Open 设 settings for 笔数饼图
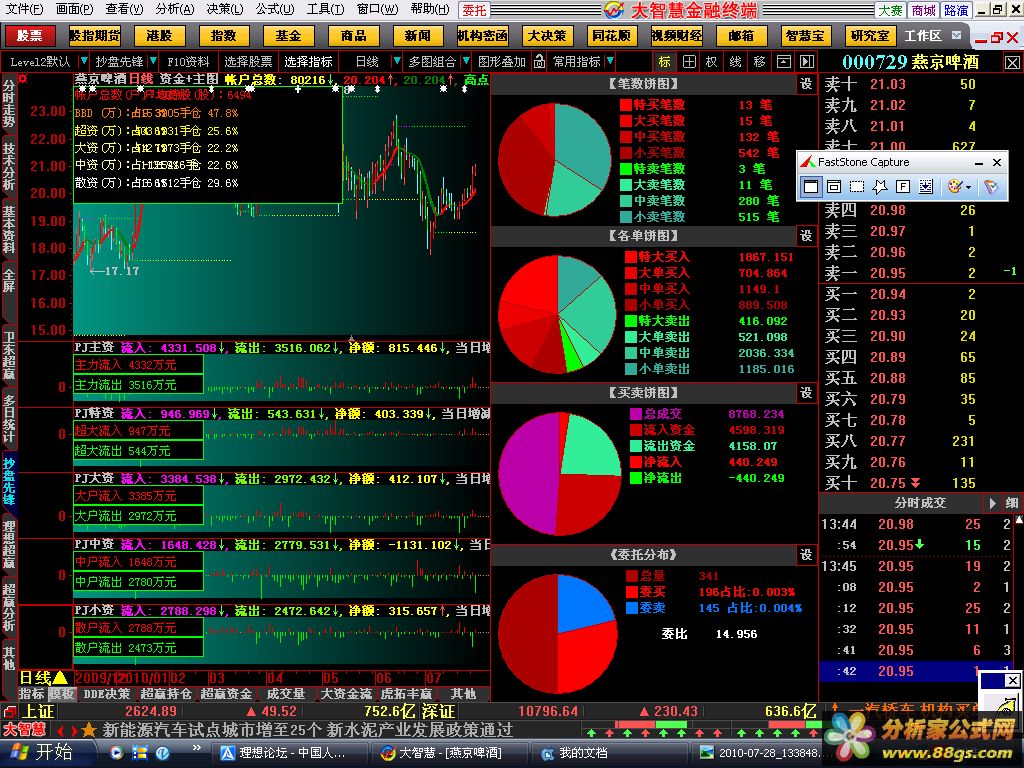This screenshot has width=1024, height=768. click(806, 84)
